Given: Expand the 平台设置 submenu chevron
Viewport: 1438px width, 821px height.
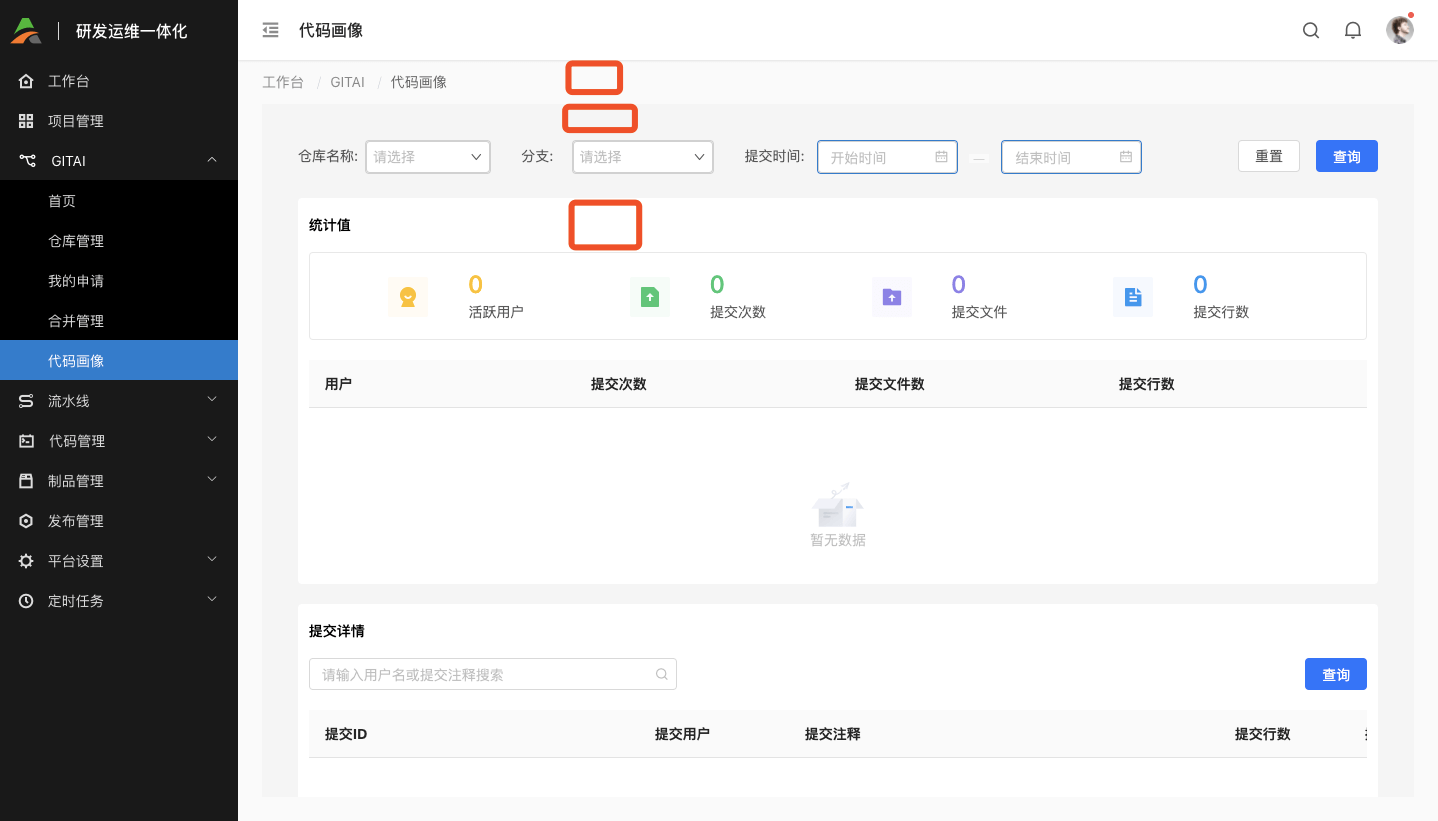Looking at the screenshot, I should pos(212,559).
